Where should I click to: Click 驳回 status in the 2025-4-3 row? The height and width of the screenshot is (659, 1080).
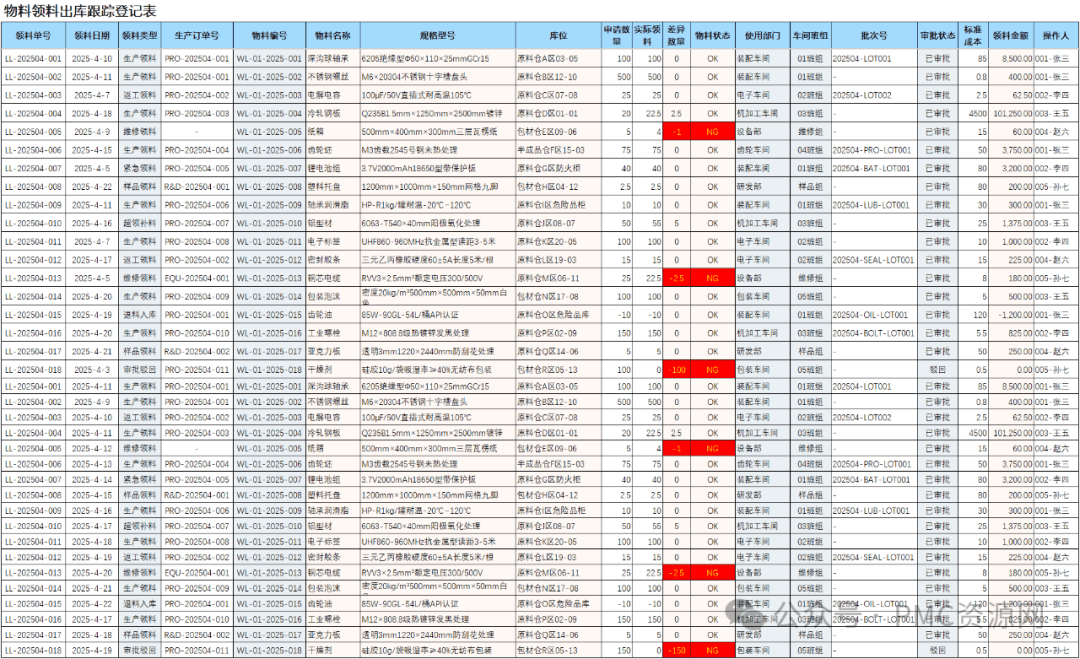[x=937, y=370]
